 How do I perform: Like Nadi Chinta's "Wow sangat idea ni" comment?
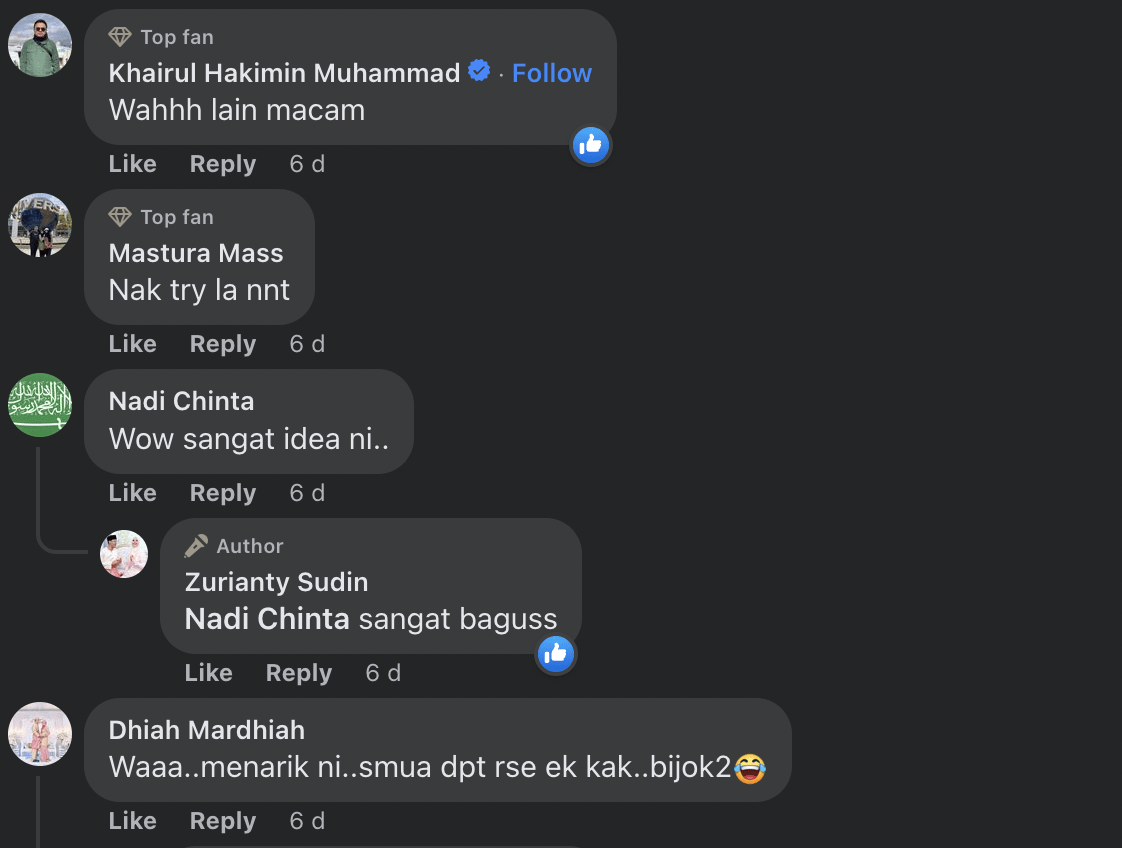click(x=132, y=493)
